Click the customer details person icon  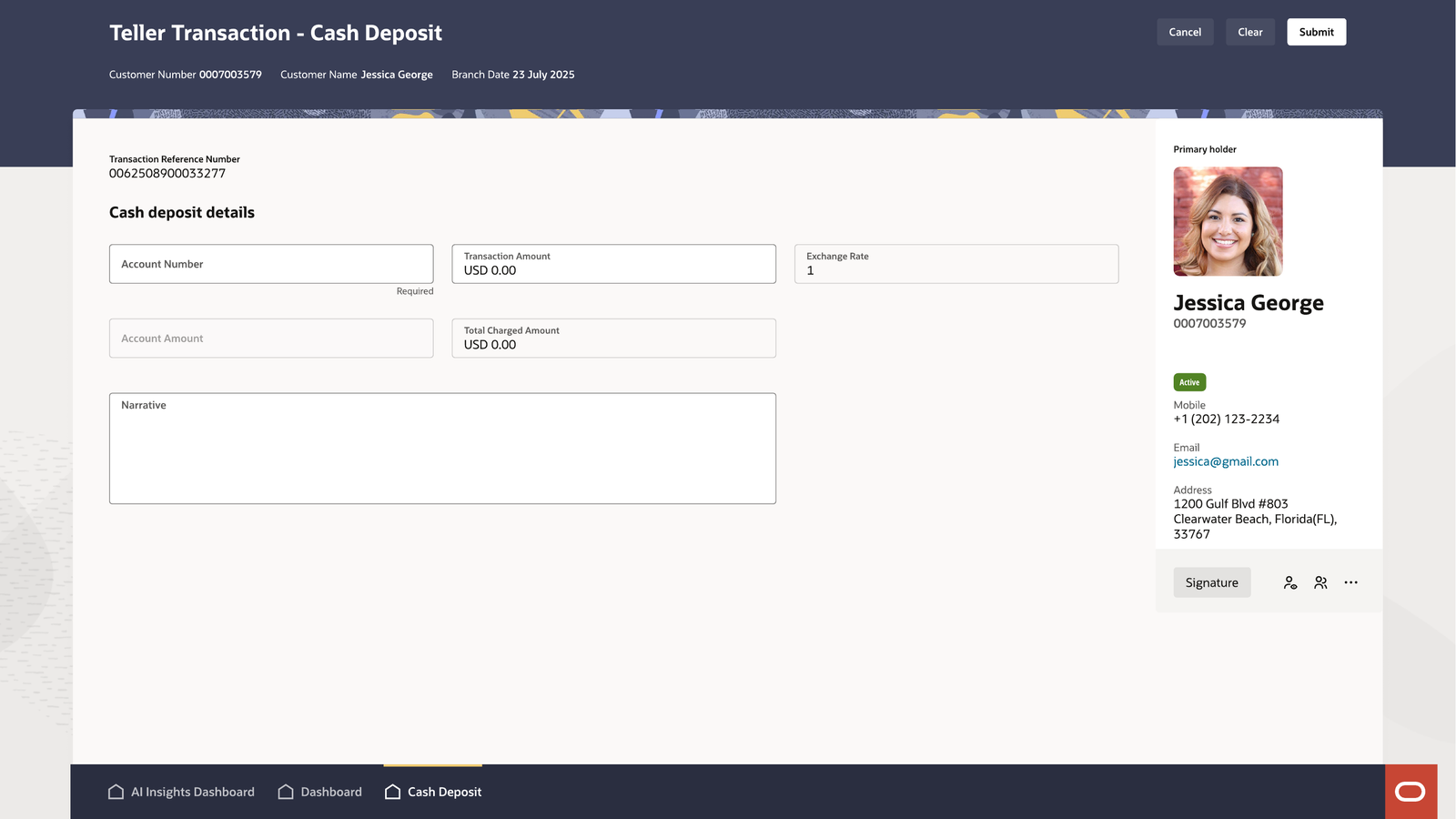coord(1290,583)
